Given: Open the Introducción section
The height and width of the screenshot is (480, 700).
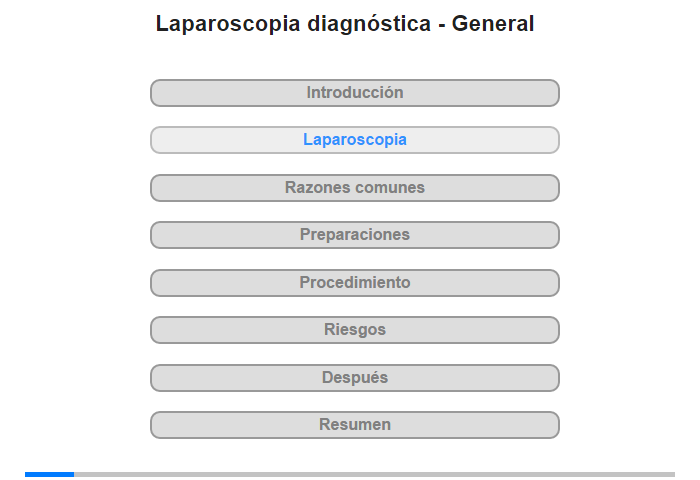Looking at the screenshot, I should (x=354, y=93).
